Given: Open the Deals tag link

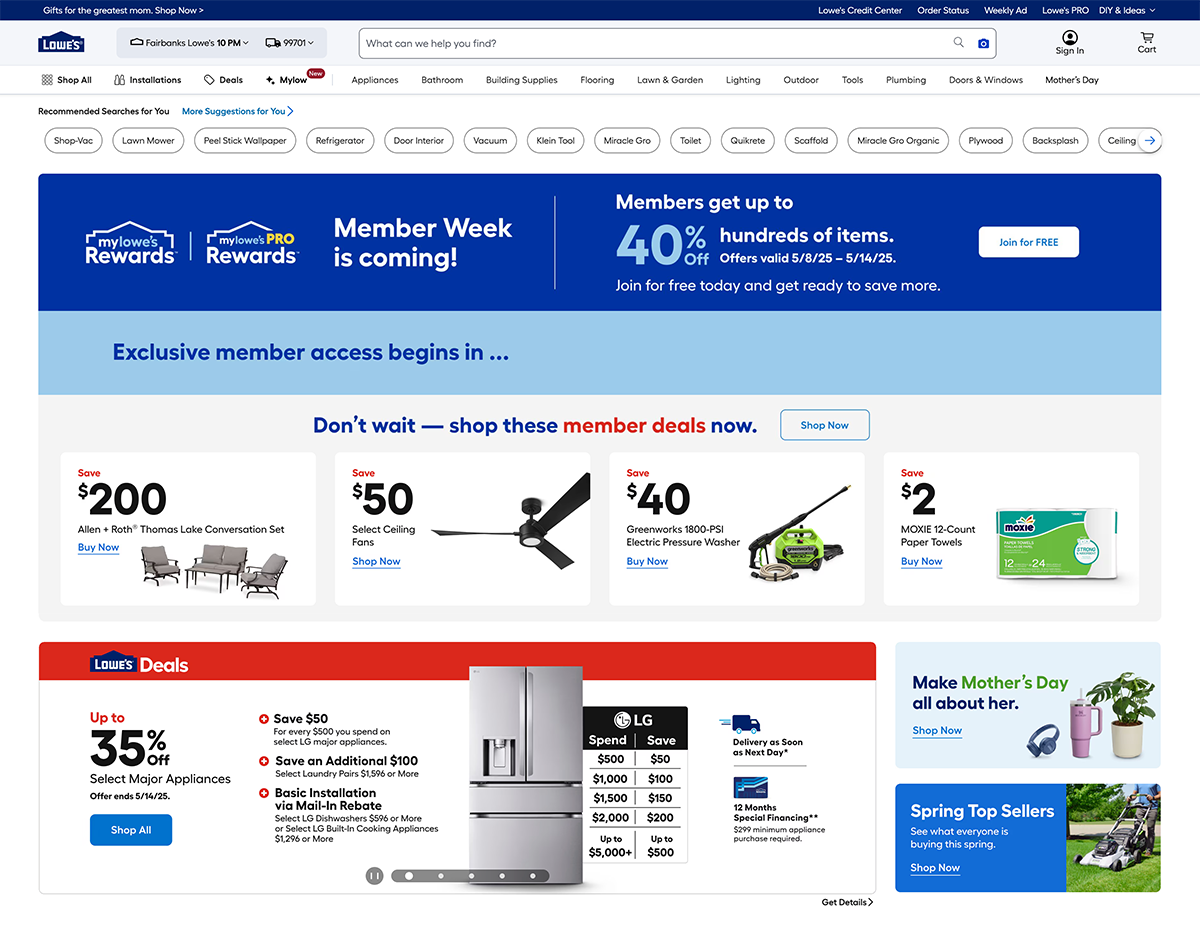Looking at the screenshot, I should pyautogui.click(x=223, y=80).
